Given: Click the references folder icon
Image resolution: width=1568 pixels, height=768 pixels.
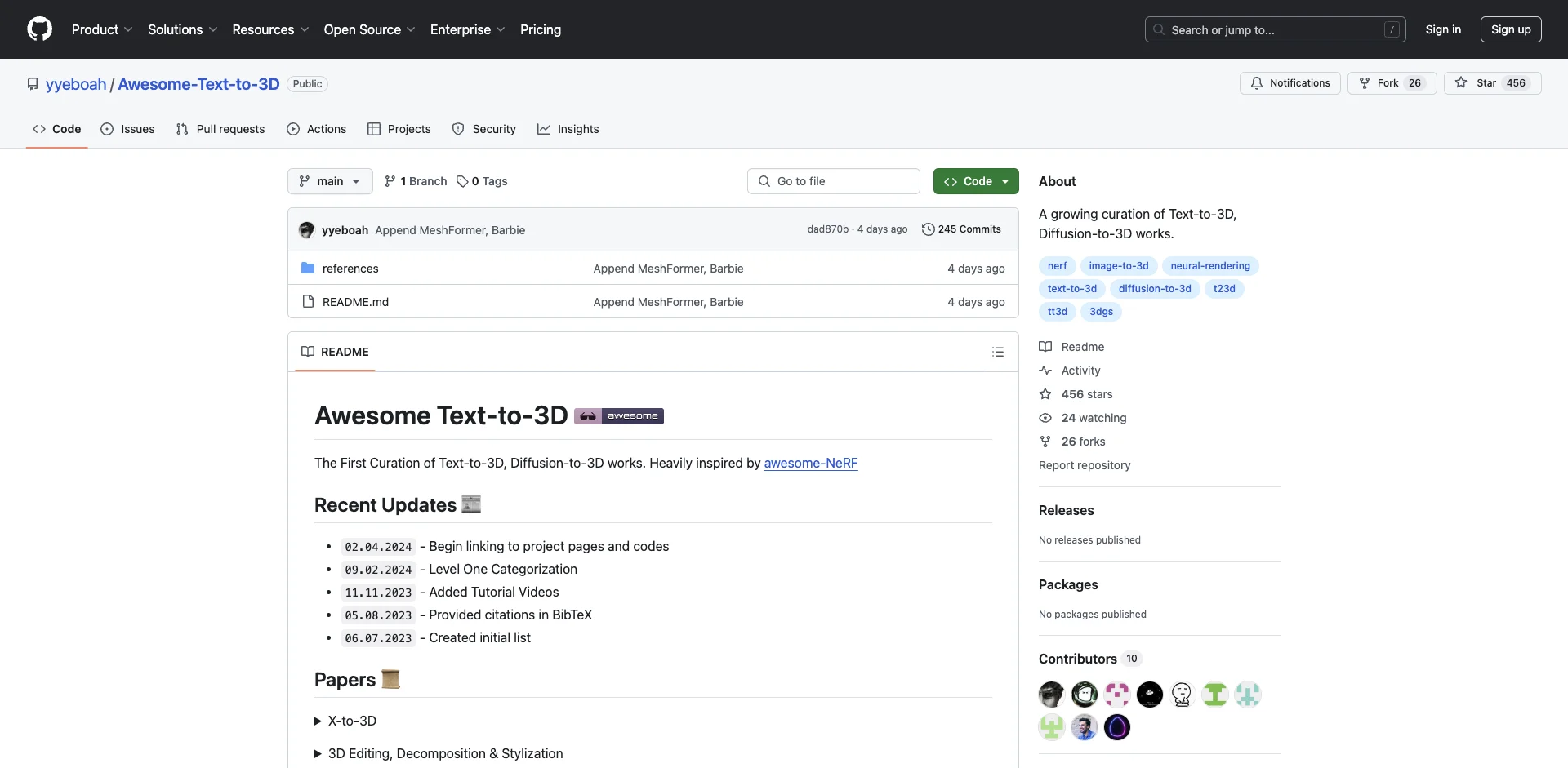Looking at the screenshot, I should pos(308,268).
